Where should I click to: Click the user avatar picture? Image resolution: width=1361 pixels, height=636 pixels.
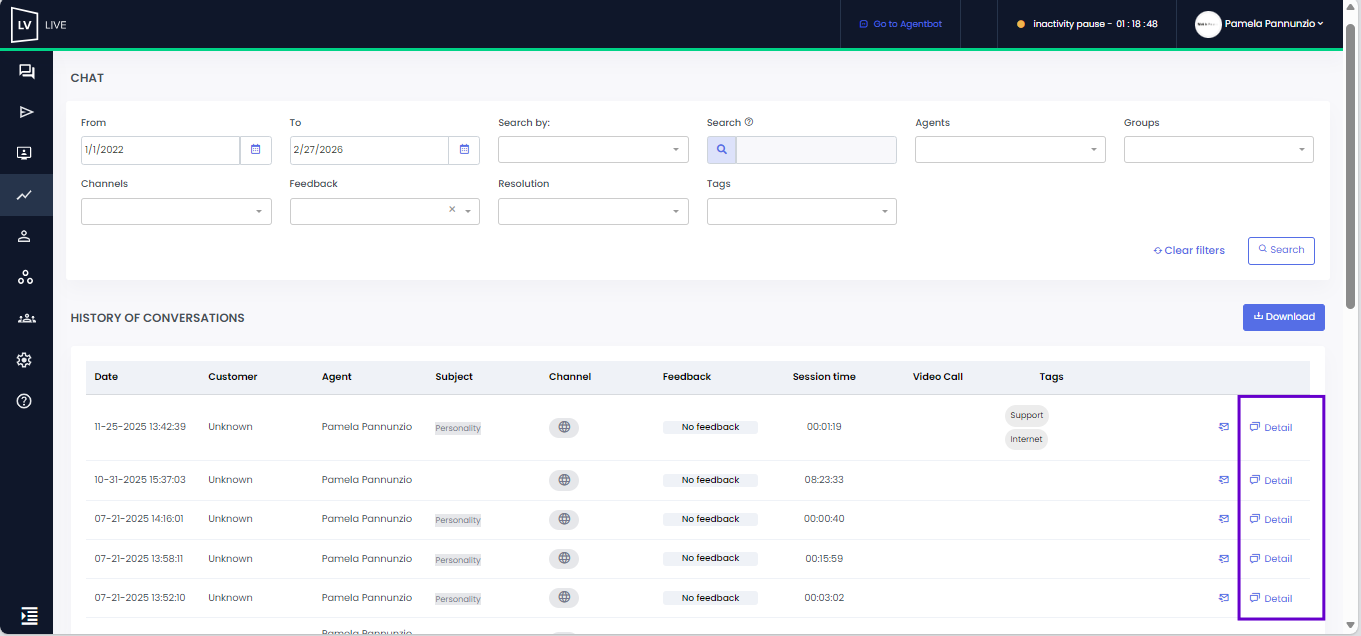[x=1208, y=24]
